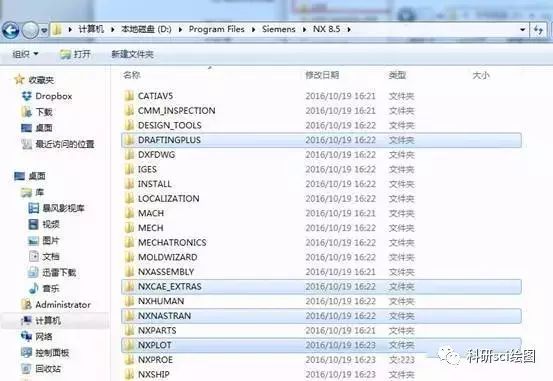Open the '组织' toolbar menu
The height and width of the screenshot is (381, 553).
(25, 54)
